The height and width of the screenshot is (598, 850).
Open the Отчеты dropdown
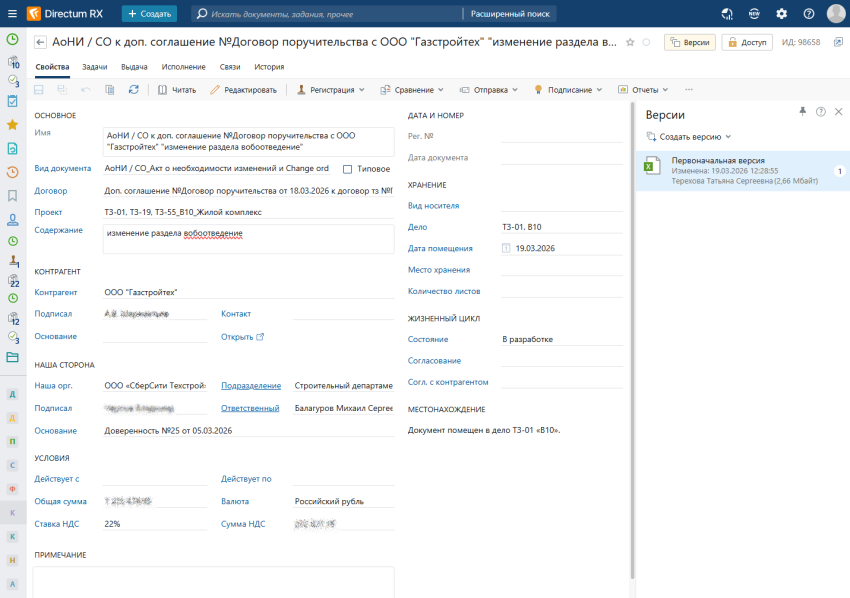[644, 90]
